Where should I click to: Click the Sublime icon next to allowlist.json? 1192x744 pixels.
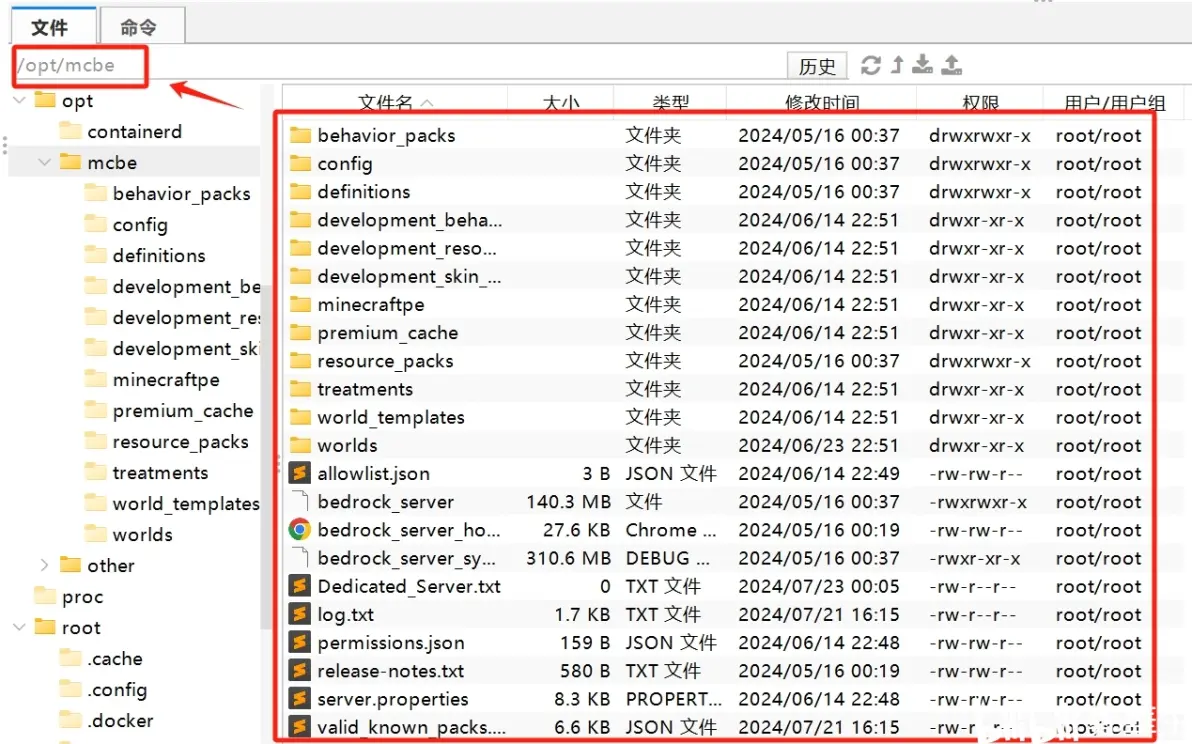(x=300, y=473)
